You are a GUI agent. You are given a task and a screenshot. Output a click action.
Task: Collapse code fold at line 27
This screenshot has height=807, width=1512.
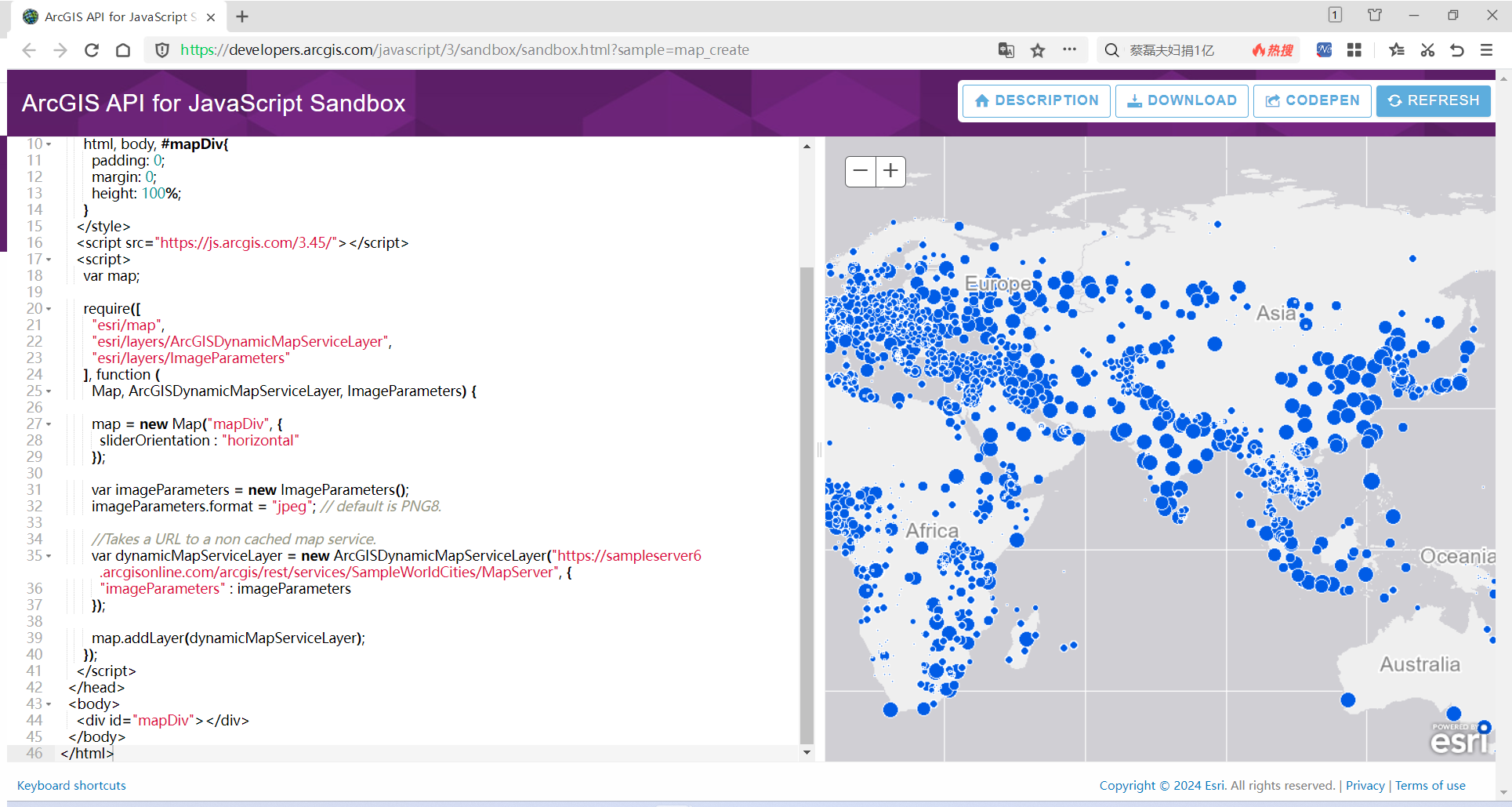pos(49,424)
